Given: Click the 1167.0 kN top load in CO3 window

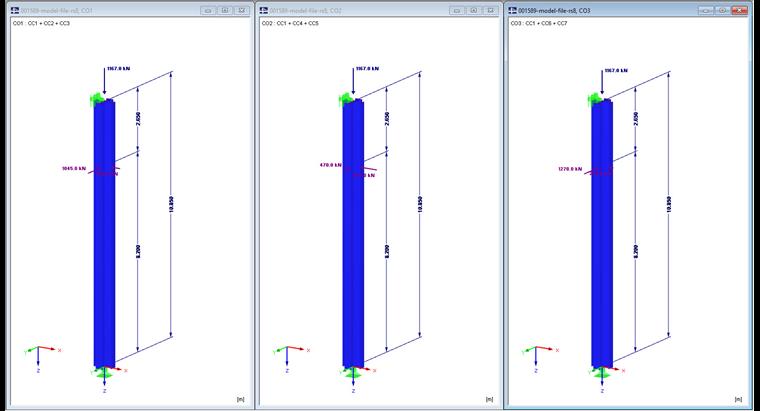Looking at the screenshot, I should point(616,71).
